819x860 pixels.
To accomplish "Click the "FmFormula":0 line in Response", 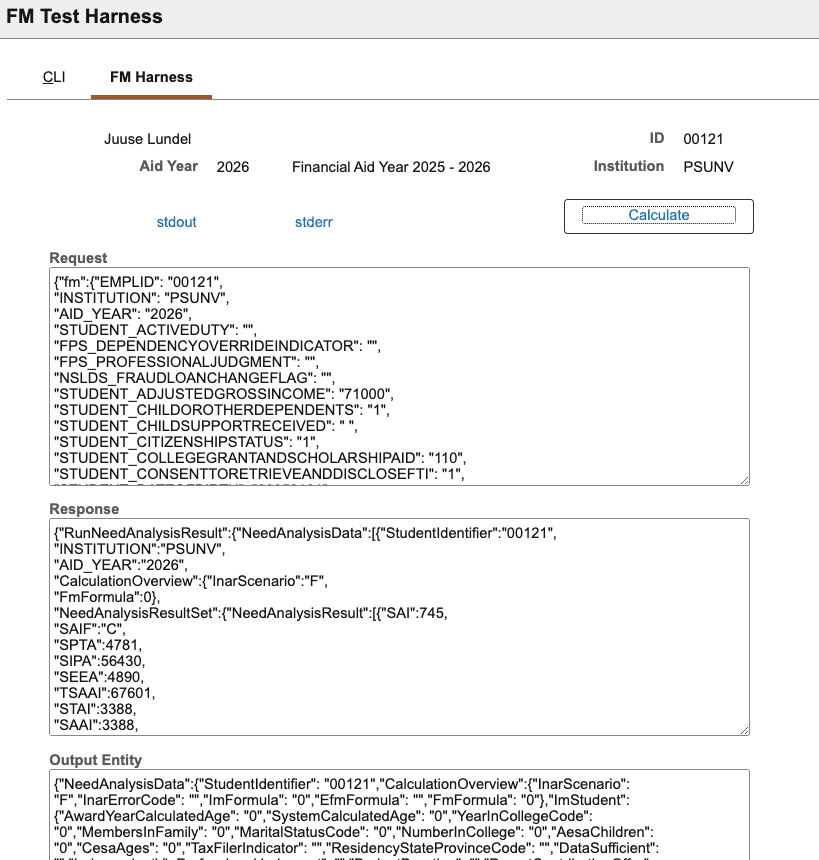I will click(107, 597).
